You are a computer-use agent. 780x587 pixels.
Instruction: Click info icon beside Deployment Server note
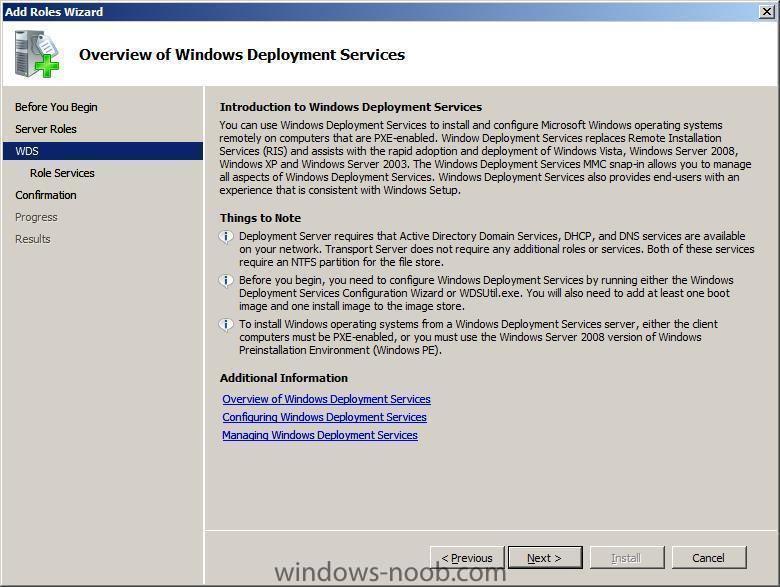point(226,236)
